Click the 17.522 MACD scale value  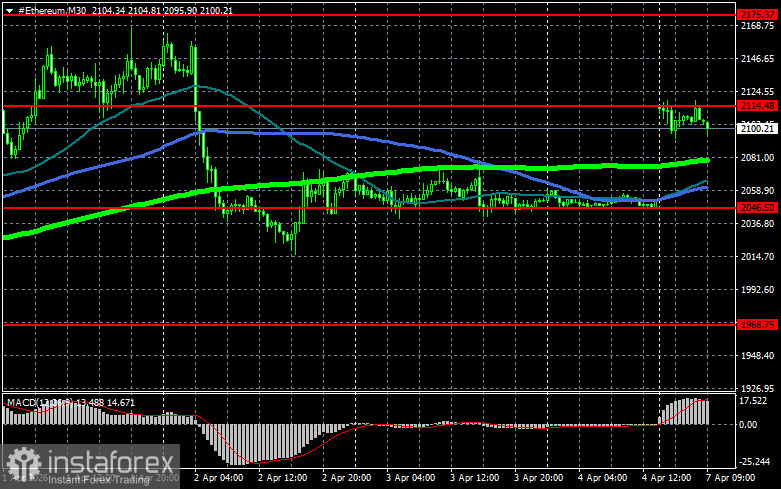coord(753,401)
